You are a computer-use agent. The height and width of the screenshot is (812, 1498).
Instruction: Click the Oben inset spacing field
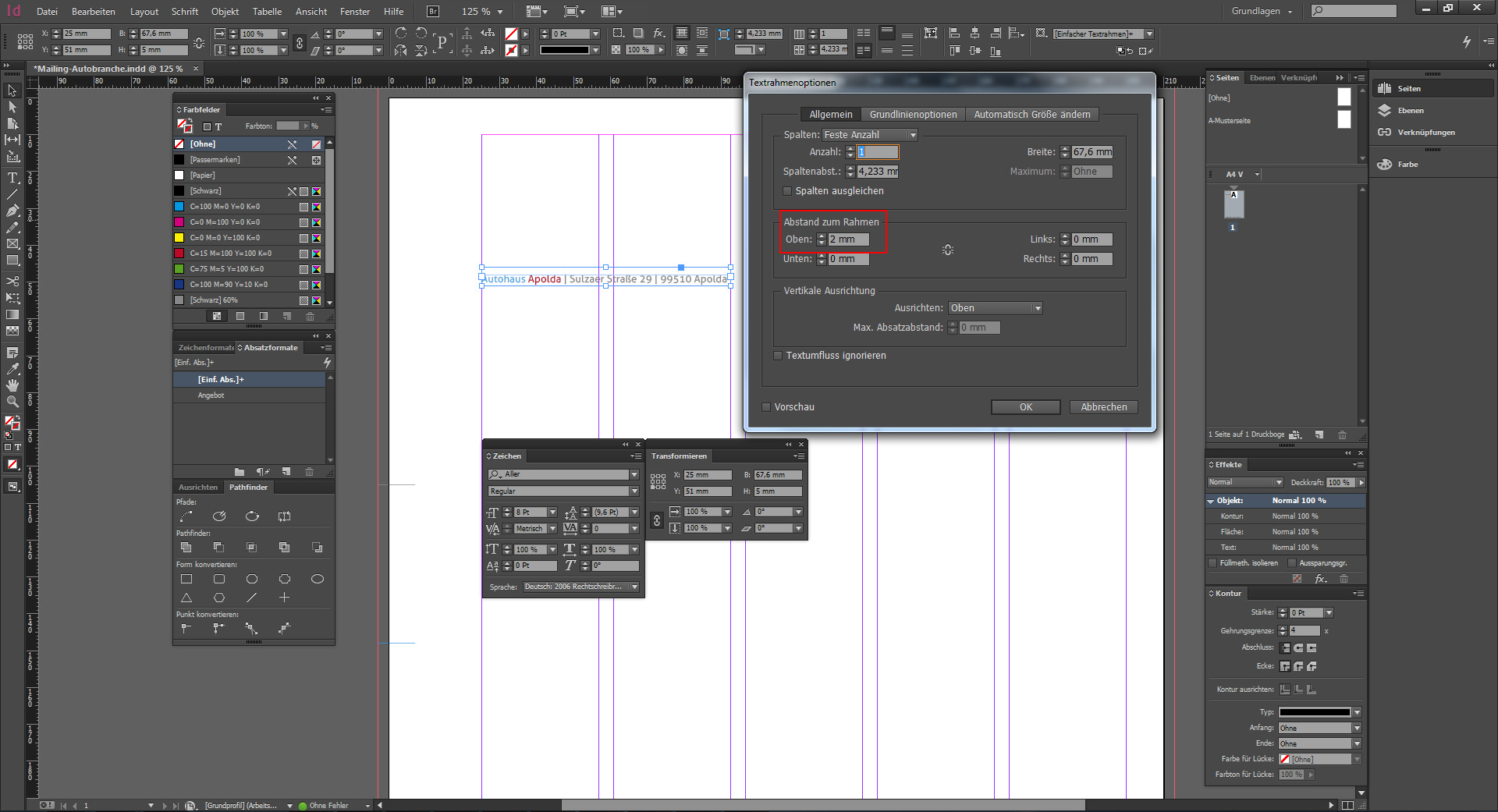point(848,239)
